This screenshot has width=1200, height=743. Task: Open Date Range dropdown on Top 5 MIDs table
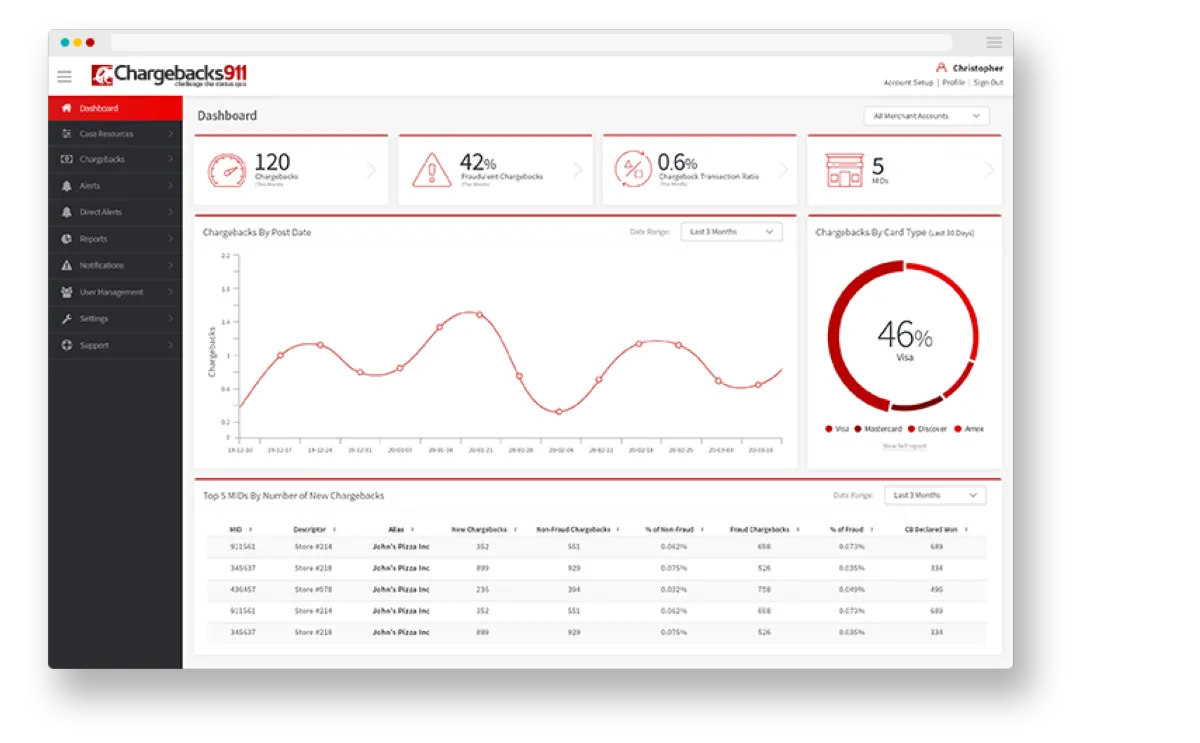point(935,495)
